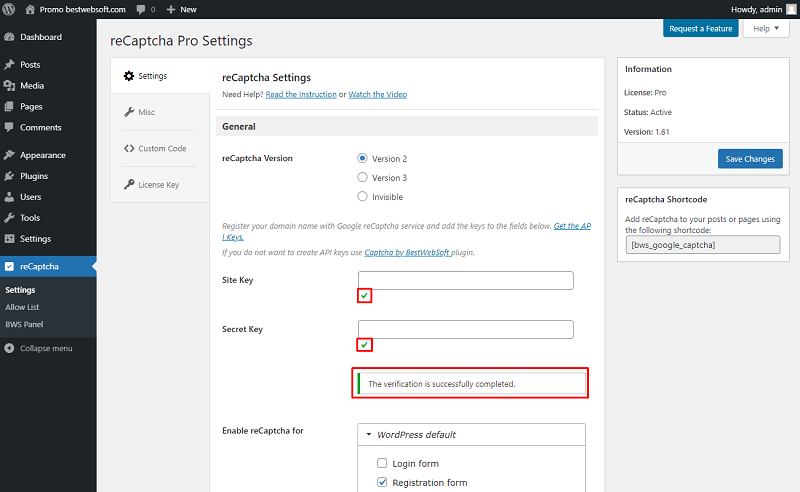Open the Allow List submenu item
Screen dimensions: 800x492
tap(22, 307)
